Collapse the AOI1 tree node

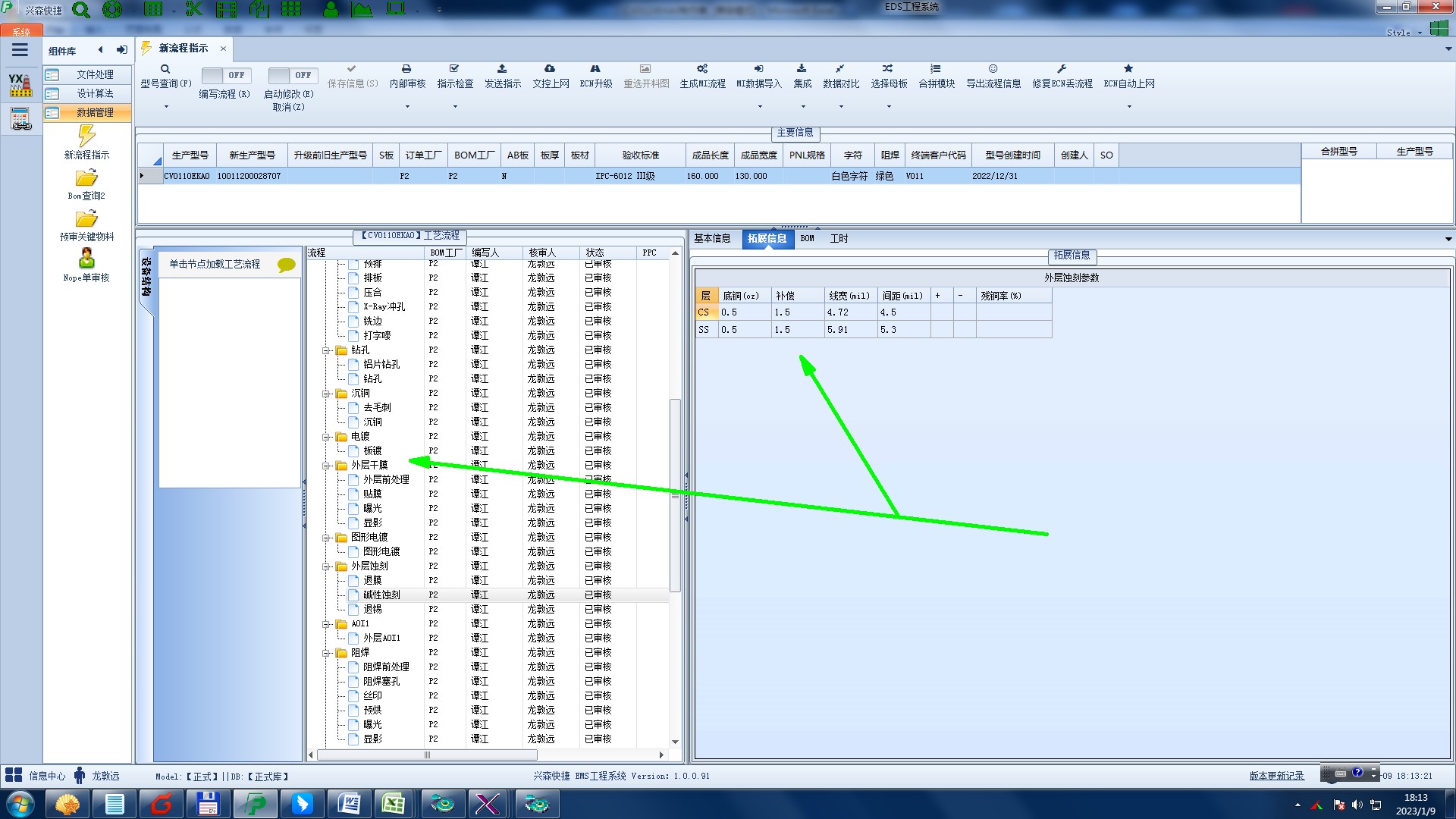pos(326,624)
